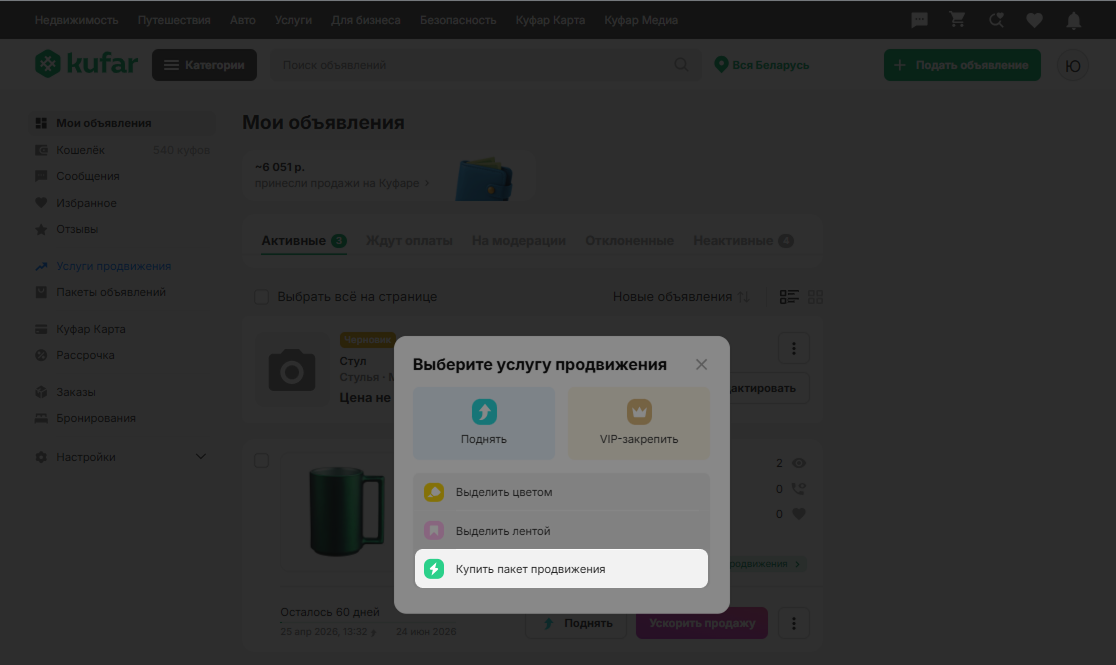Open Услуги top menu item

pos(293,20)
